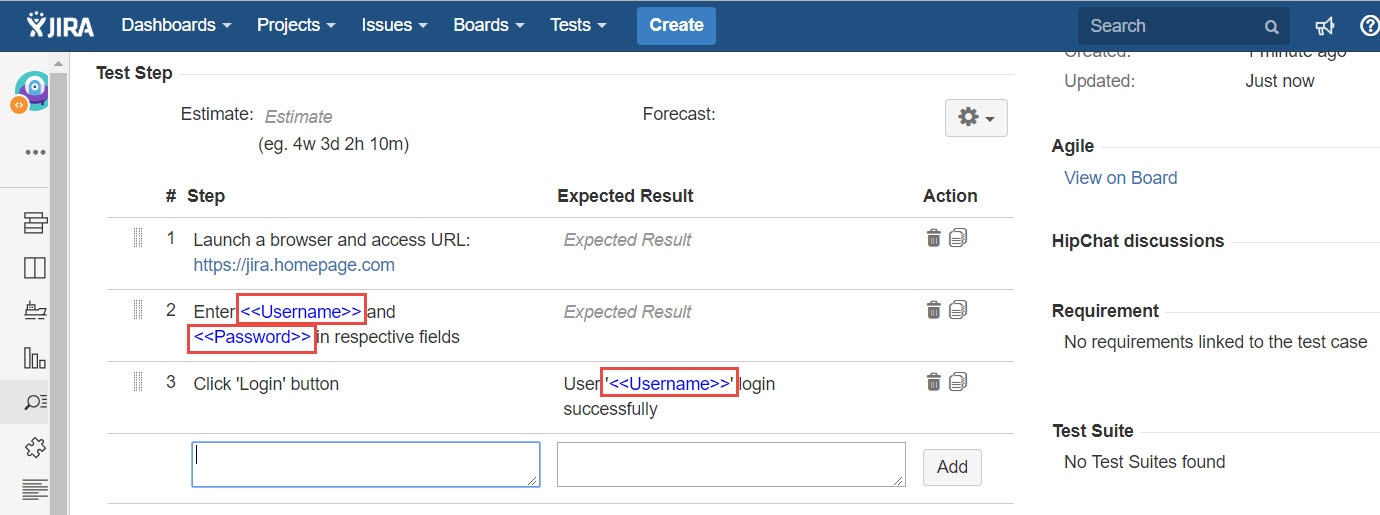The image size is (1380, 515).
Task: Open the Reports bar chart sidebar icon
Action: coord(35,357)
